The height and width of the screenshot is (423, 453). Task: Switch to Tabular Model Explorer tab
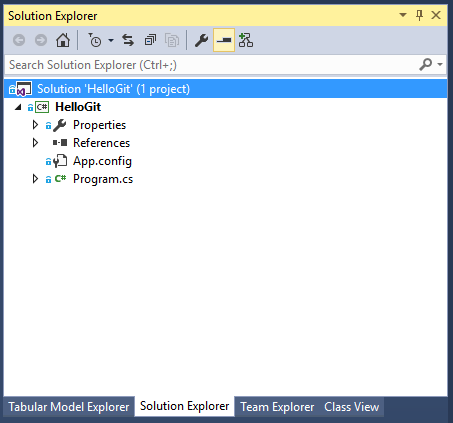pyautogui.click(x=69, y=407)
